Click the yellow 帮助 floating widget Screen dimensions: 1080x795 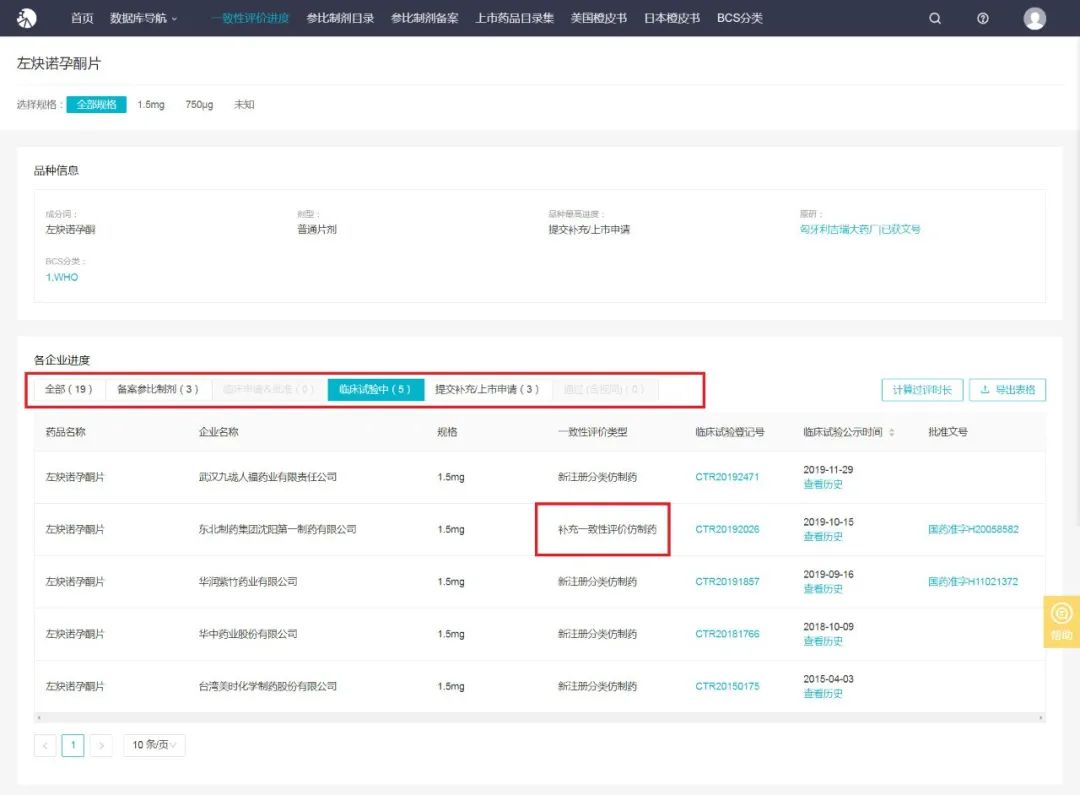(1061, 621)
